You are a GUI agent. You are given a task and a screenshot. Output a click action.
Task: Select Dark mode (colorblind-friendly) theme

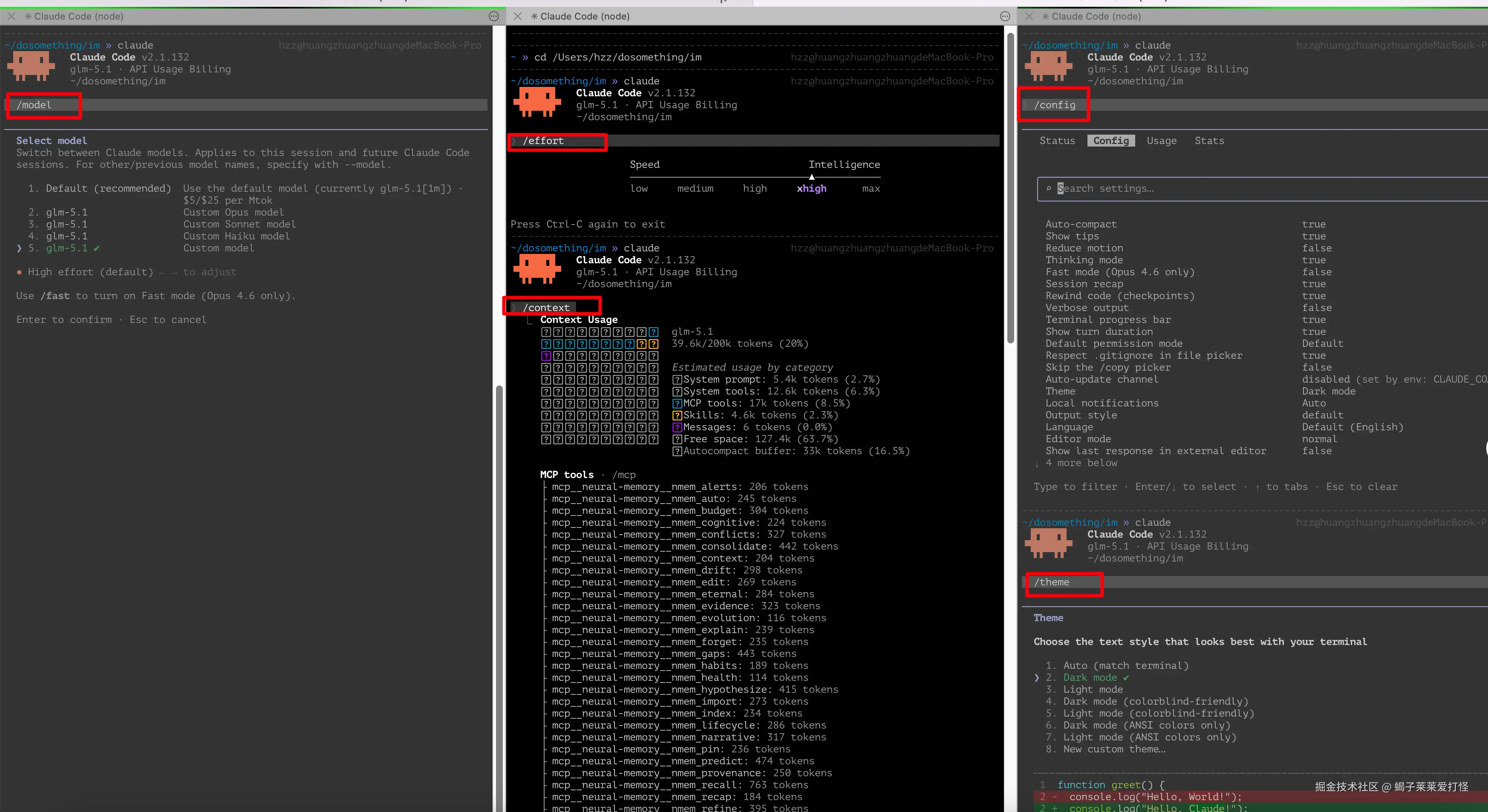[x=1147, y=702]
